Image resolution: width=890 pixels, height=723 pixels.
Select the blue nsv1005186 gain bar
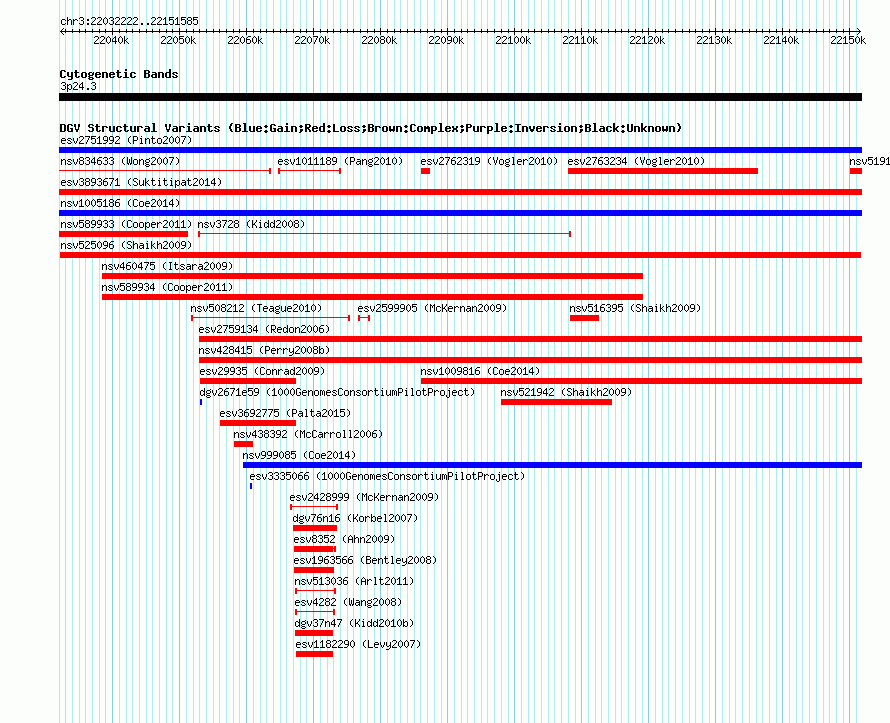460,213
